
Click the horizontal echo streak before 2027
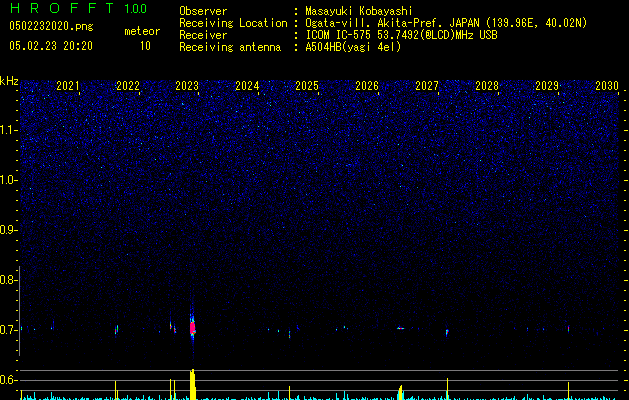click(400, 328)
